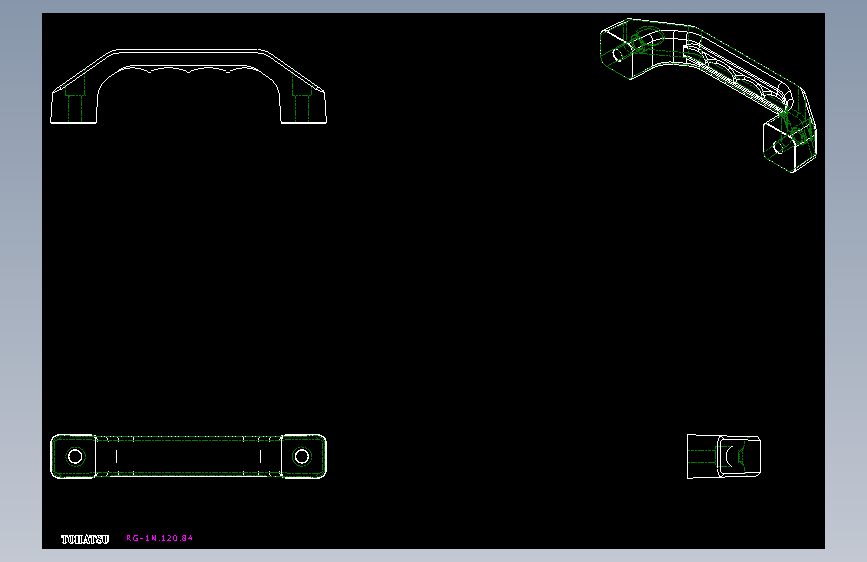Select the front elevation view of the handle
Screen dimensions: 867x562
189,86
